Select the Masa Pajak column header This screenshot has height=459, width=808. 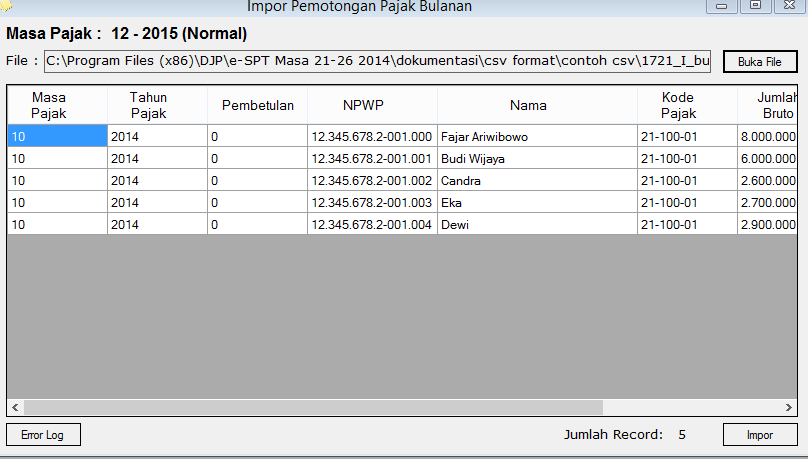(57, 105)
